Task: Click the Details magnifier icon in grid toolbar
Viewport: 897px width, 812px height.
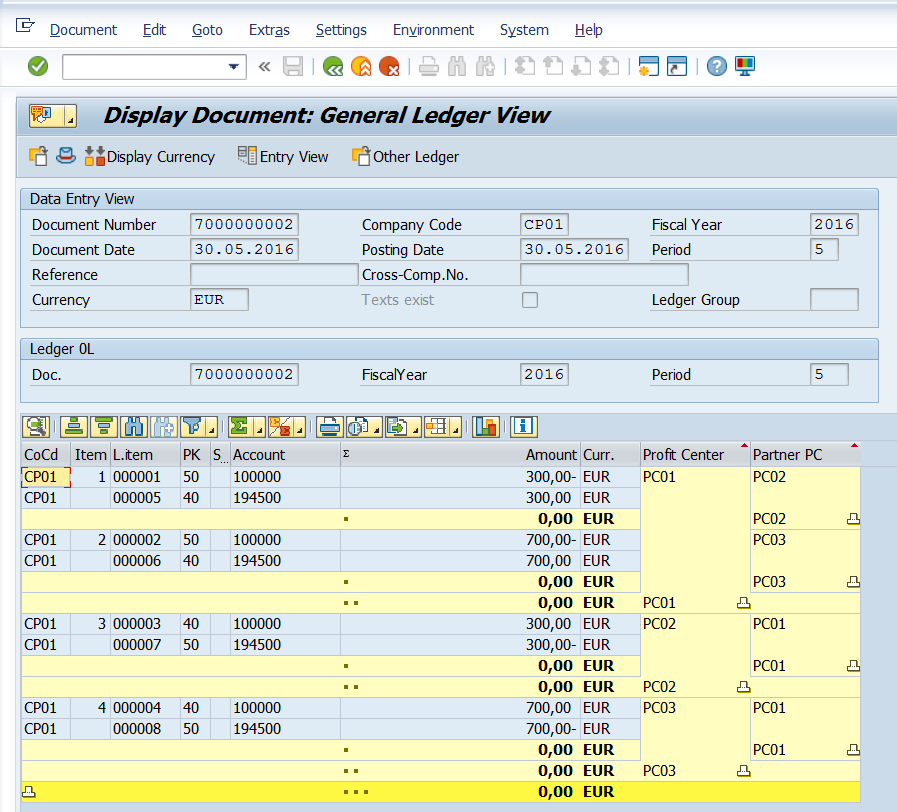Action: [x=36, y=427]
